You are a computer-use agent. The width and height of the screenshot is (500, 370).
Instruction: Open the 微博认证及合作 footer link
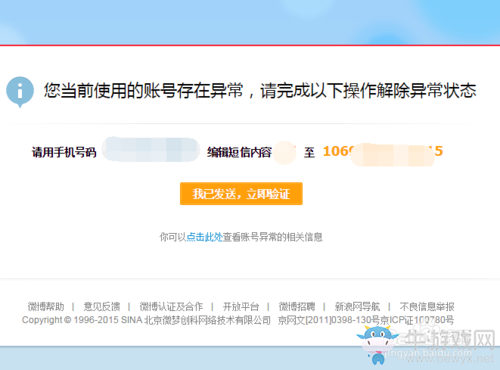tap(171, 306)
